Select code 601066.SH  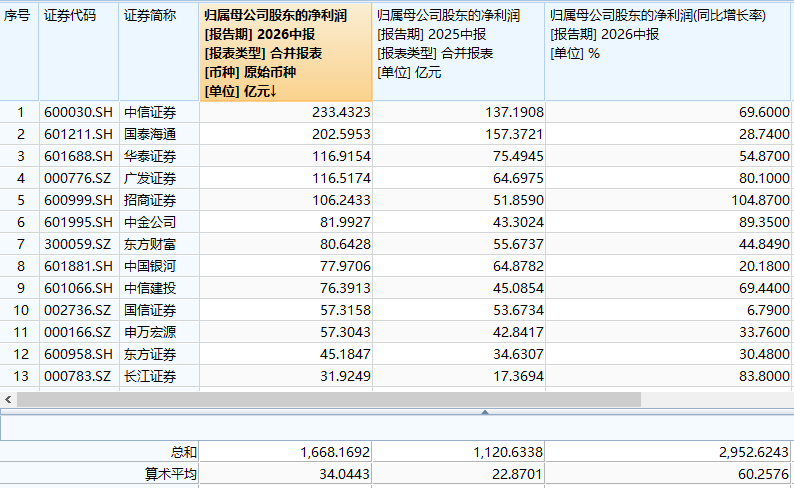[78, 288]
